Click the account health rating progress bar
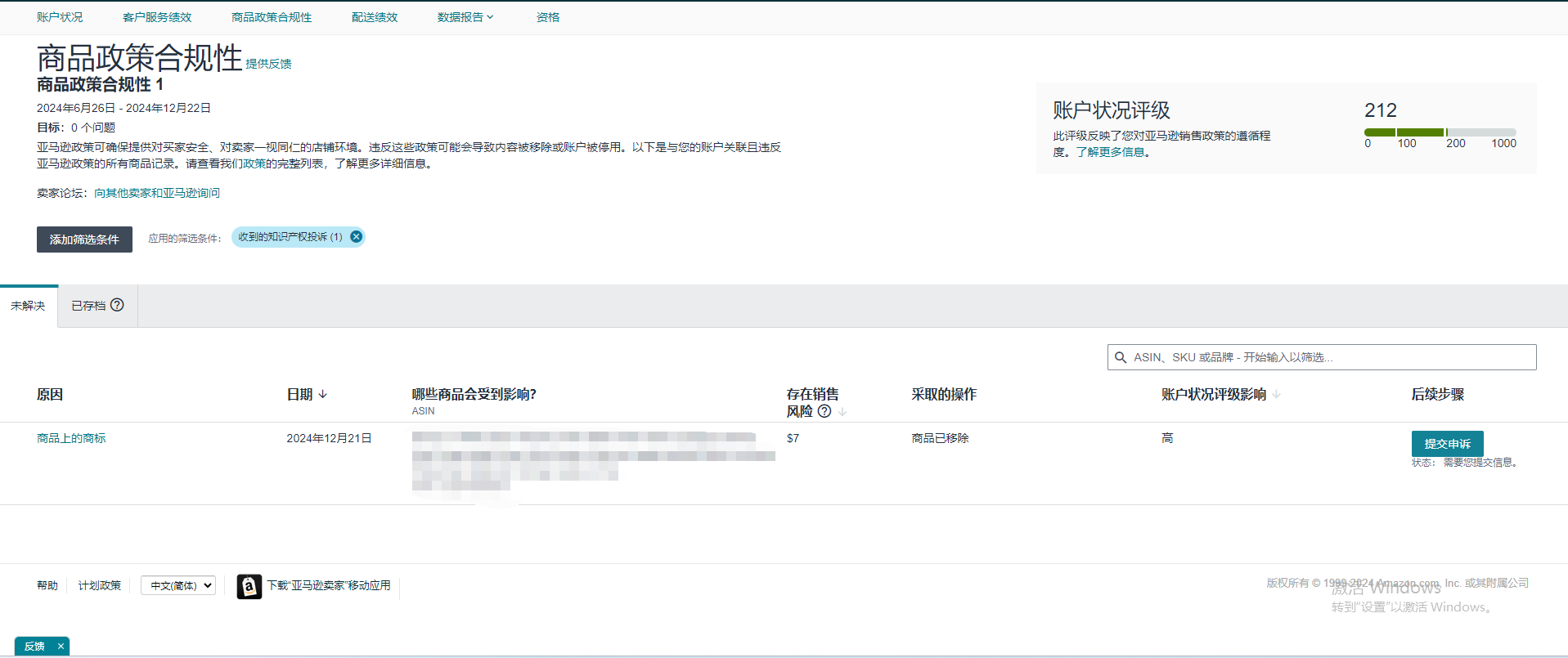Viewport: 1568px width, 658px height. 1440,132
